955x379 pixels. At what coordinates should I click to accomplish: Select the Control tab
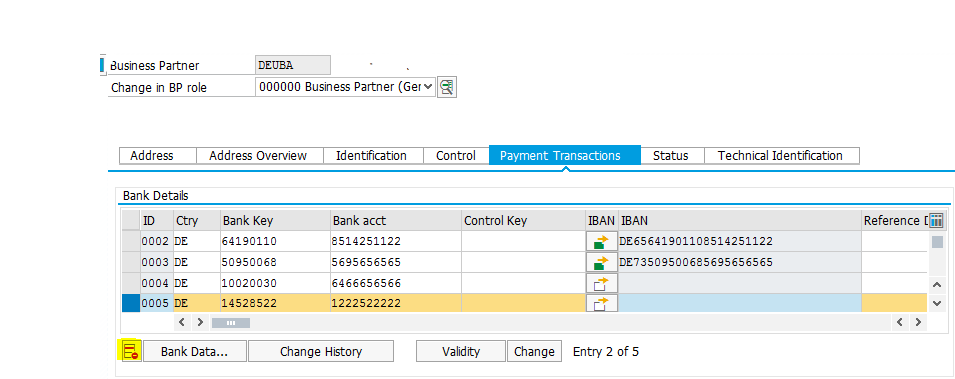click(x=456, y=155)
